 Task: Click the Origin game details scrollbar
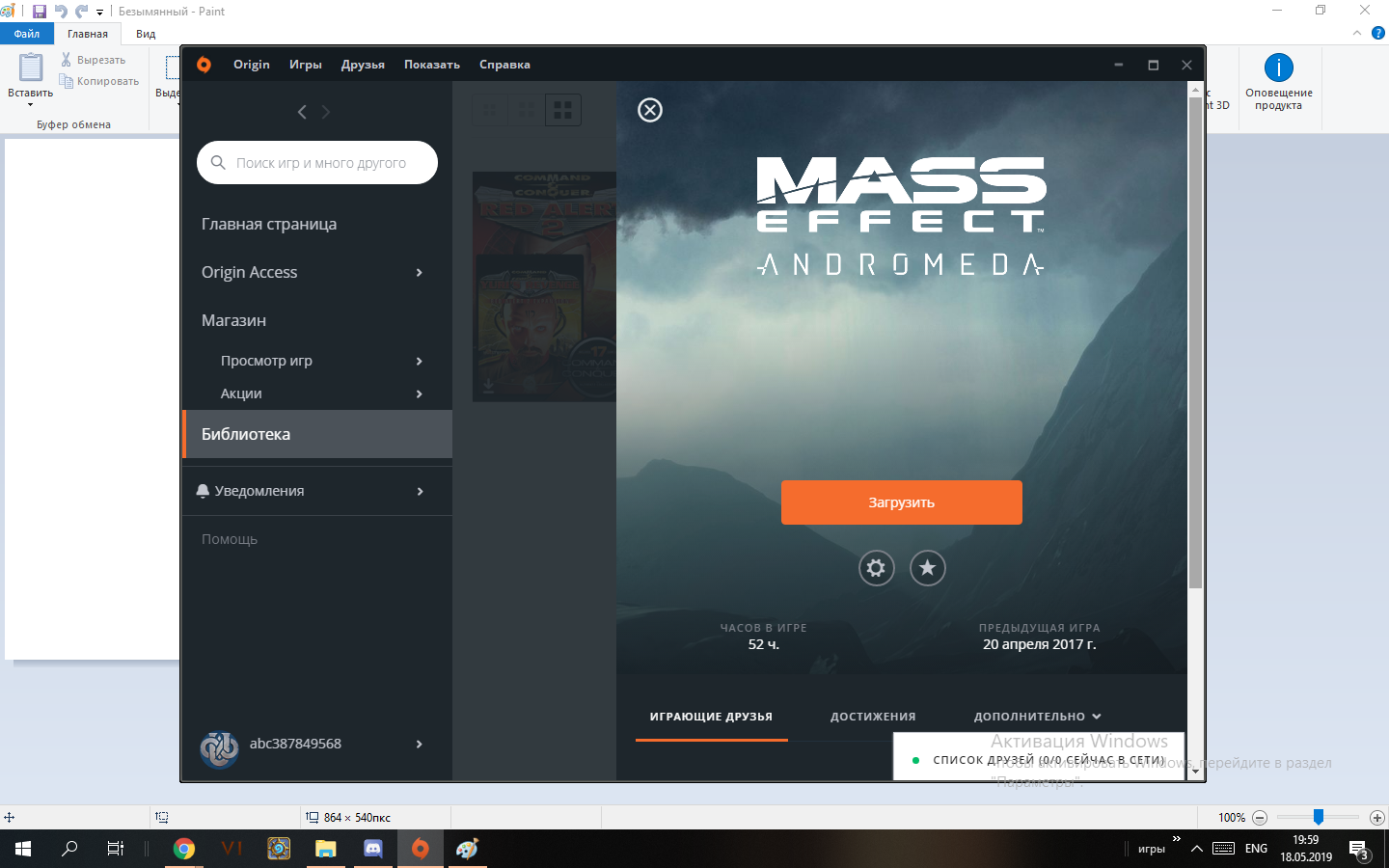pos(1196,342)
